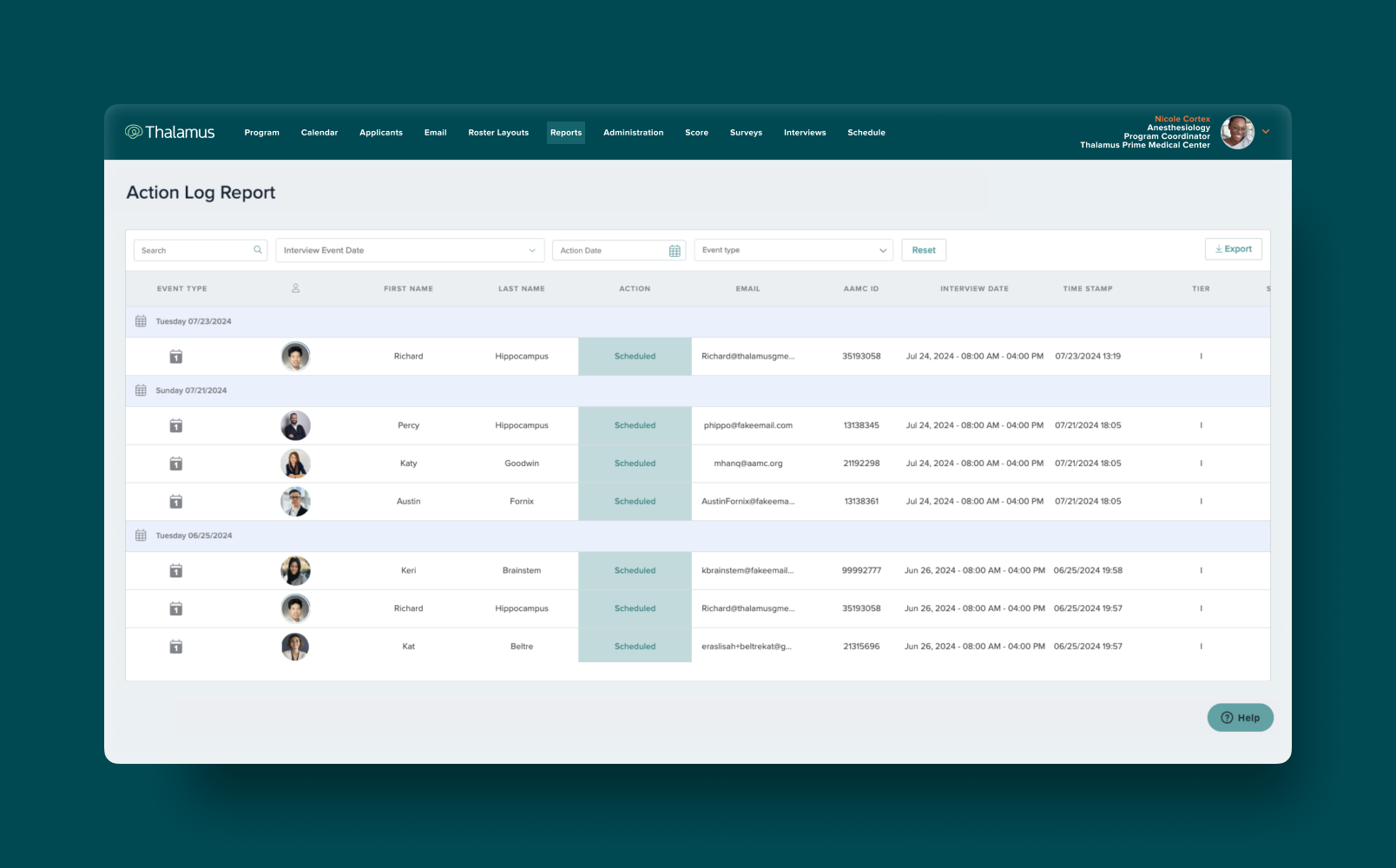Image resolution: width=1396 pixels, height=868 pixels.
Task: Open the calendar icon in Action Date field
Action: click(x=675, y=250)
